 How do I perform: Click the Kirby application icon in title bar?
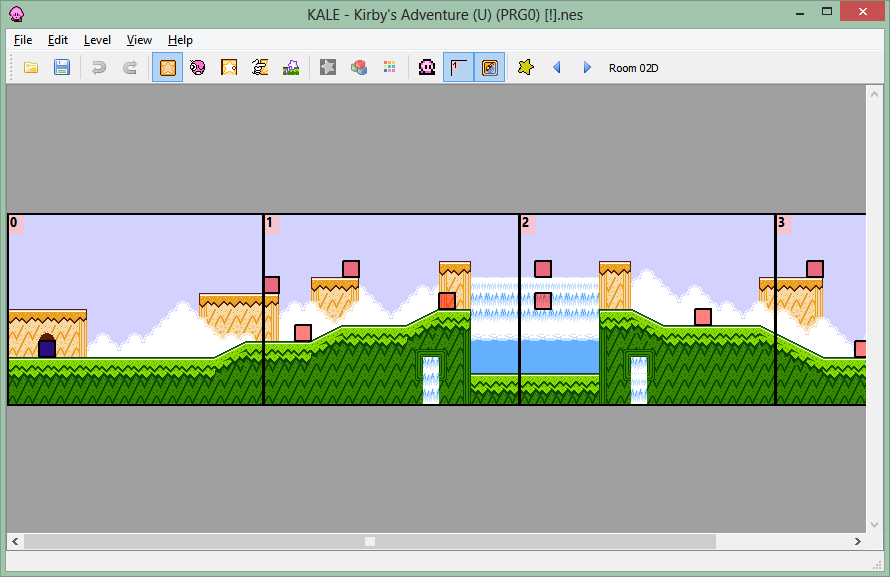[17, 14]
